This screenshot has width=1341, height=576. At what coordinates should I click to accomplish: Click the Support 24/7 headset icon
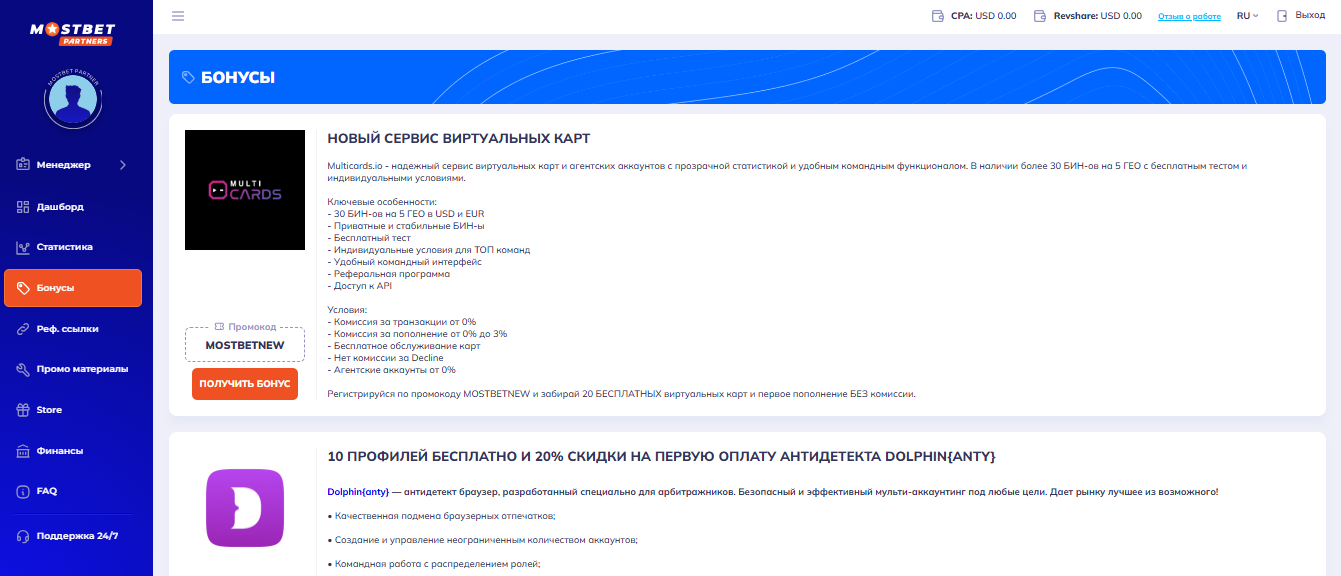pos(23,536)
